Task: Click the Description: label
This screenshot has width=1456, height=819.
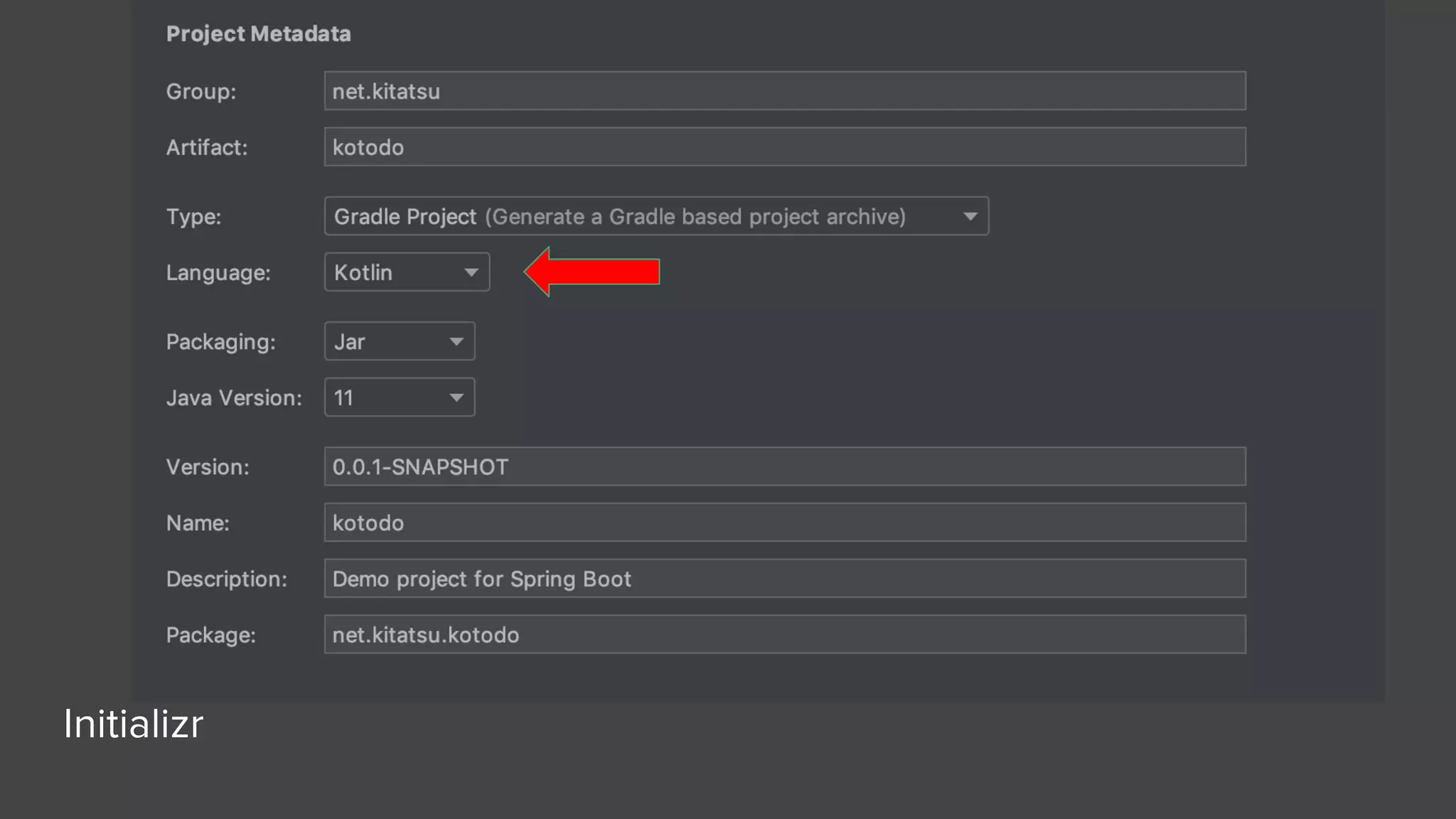Action: point(226,579)
